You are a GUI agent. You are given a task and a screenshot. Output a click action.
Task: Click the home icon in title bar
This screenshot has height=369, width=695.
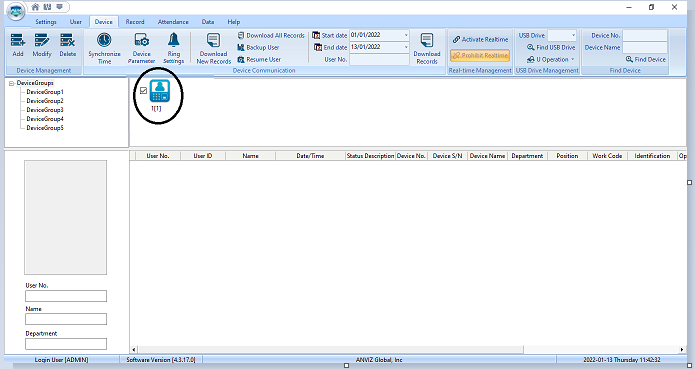pos(35,7)
